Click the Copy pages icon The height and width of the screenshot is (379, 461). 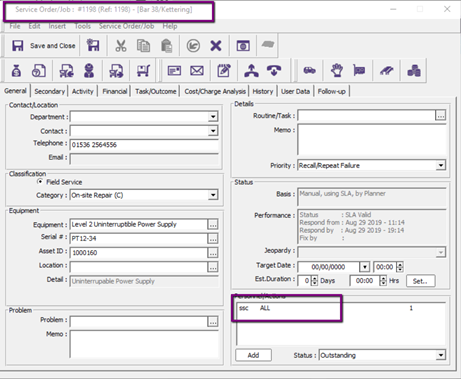point(143,46)
